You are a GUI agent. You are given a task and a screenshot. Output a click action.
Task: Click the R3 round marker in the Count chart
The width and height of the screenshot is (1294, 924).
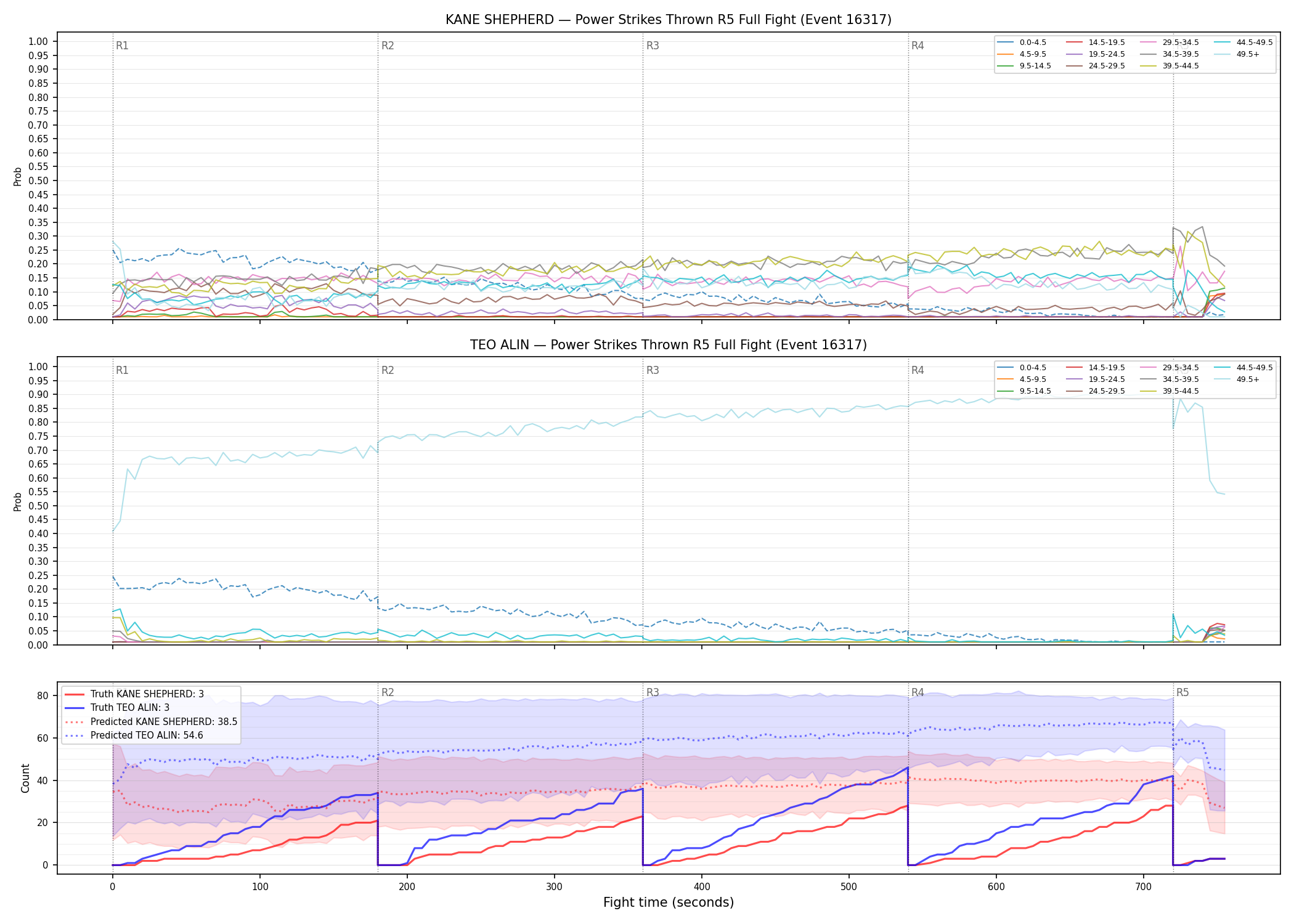653,692
